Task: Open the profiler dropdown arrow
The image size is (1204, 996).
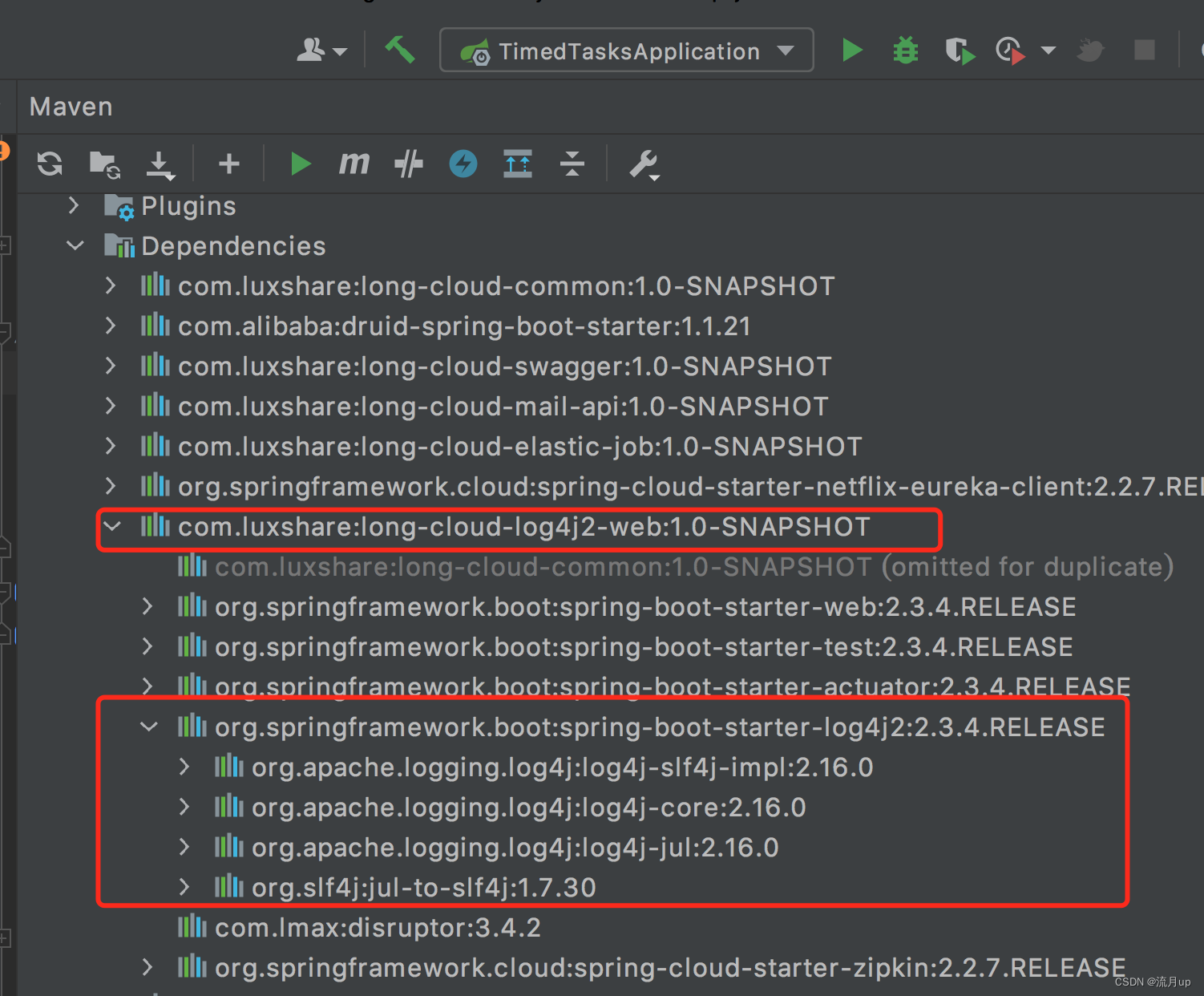Action: click(1048, 51)
